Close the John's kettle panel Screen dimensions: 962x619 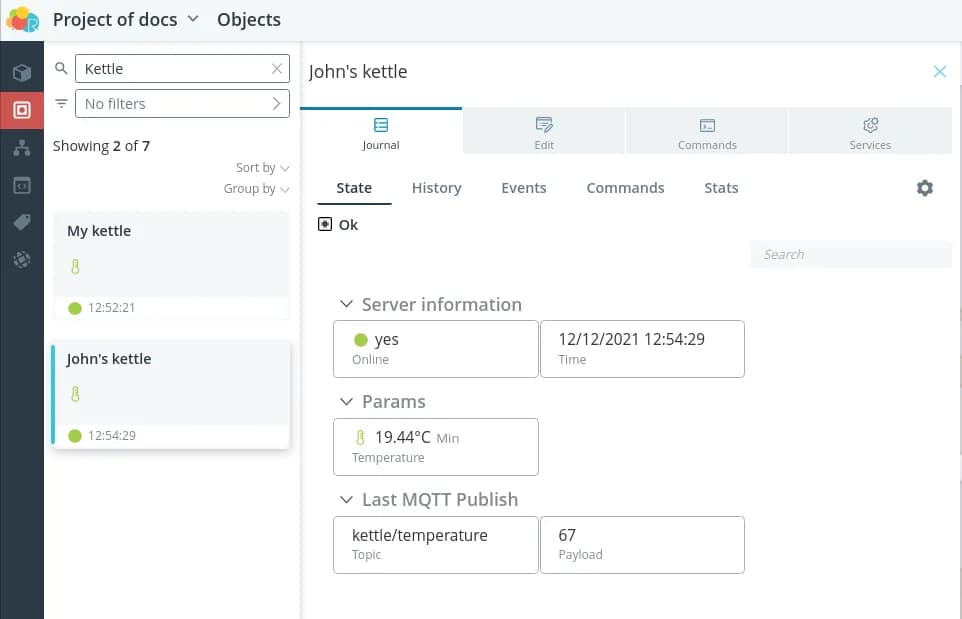[939, 71]
